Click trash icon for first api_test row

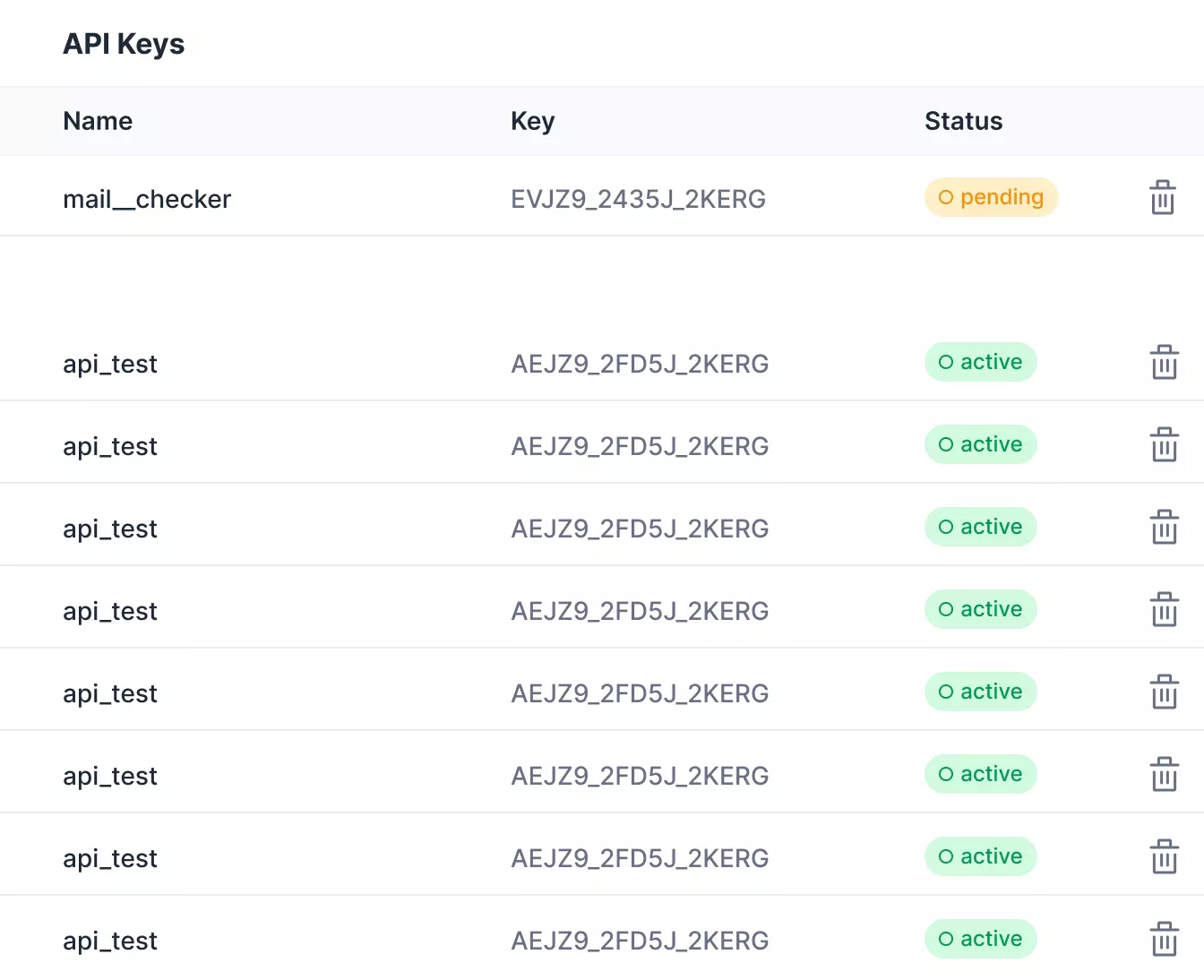pyautogui.click(x=1164, y=363)
